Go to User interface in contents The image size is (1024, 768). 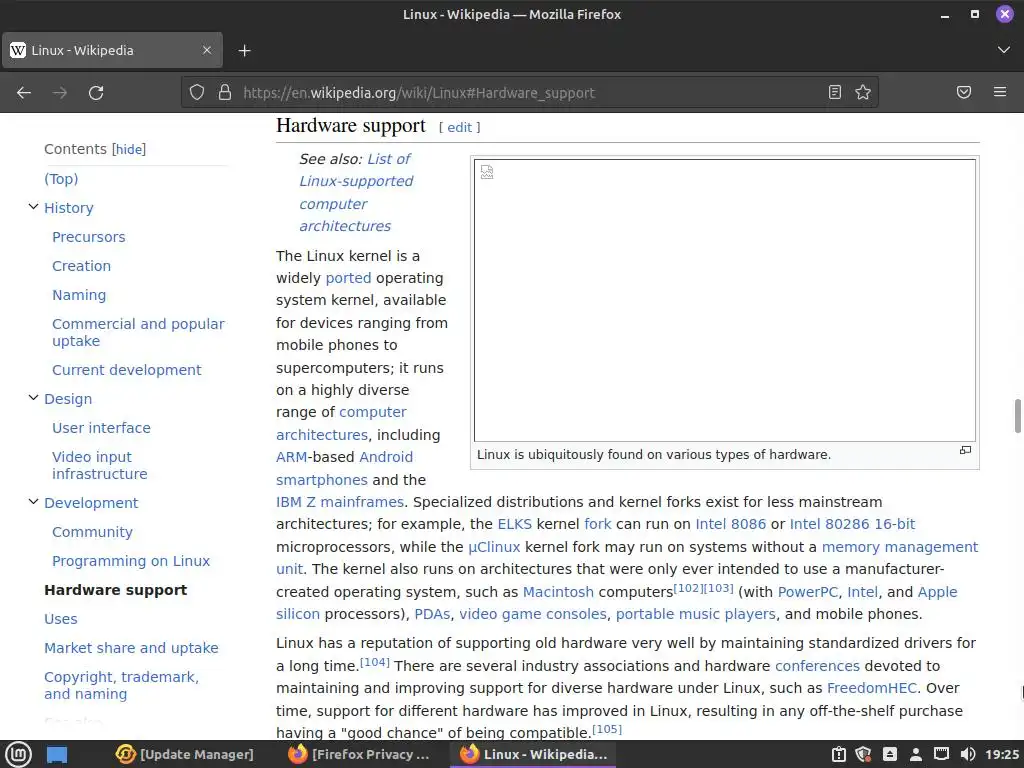[101, 428]
